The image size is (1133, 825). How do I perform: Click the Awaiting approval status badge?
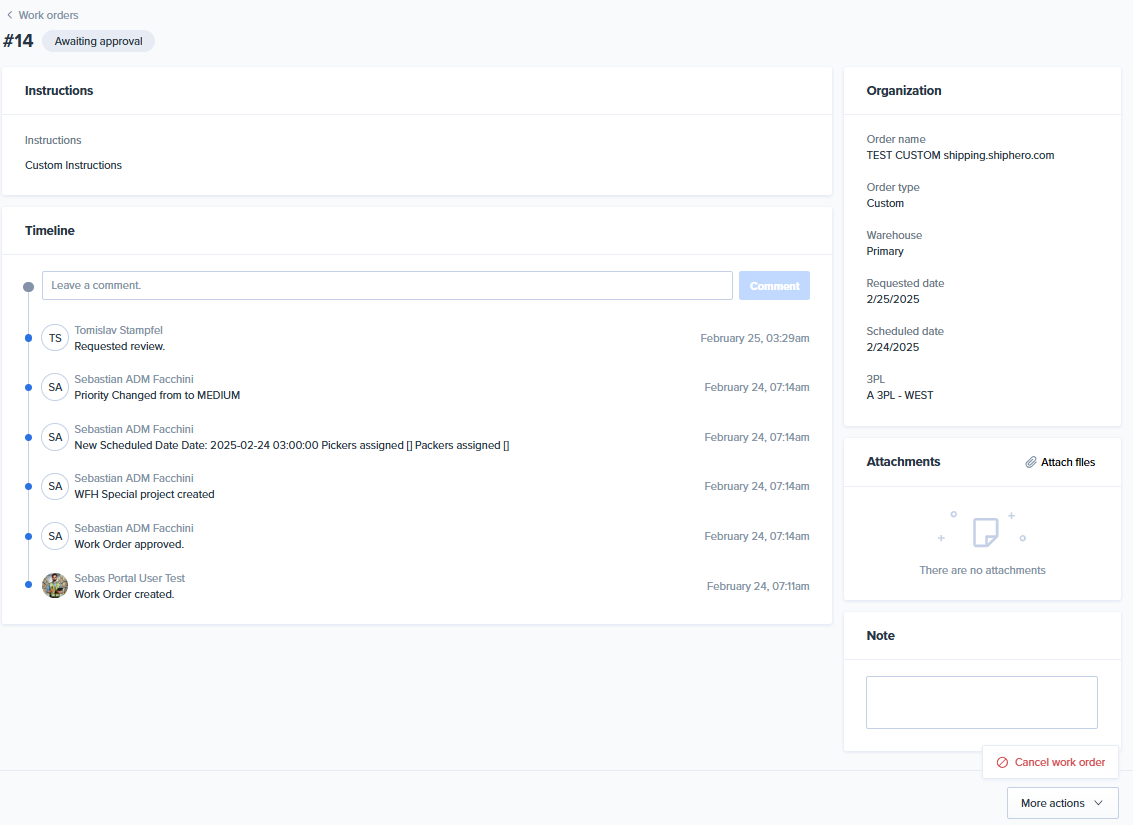(x=98, y=41)
